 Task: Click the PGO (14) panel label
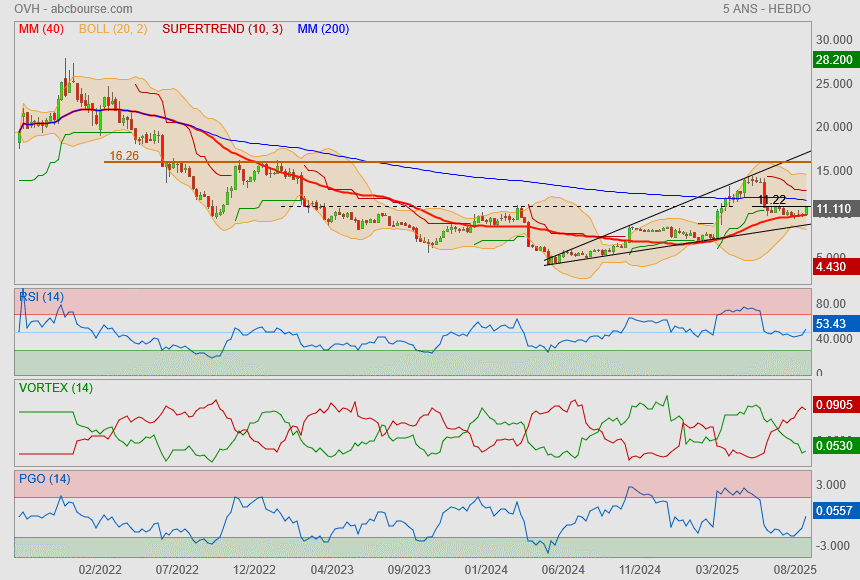pyautogui.click(x=44, y=479)
